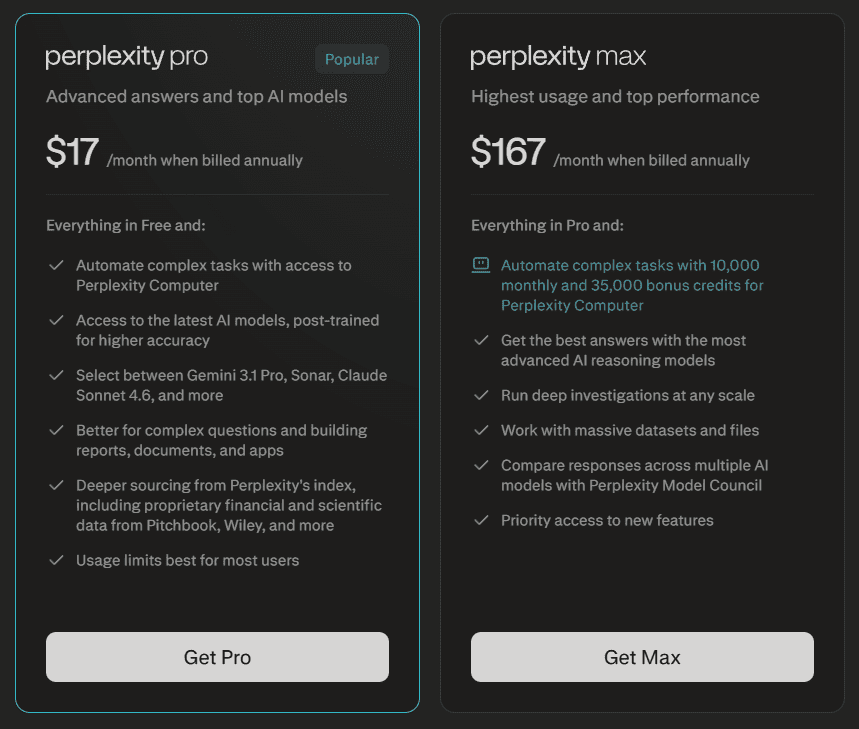
Task: Click the checkmark beside complex questions feature
Action: pos(57,432)
